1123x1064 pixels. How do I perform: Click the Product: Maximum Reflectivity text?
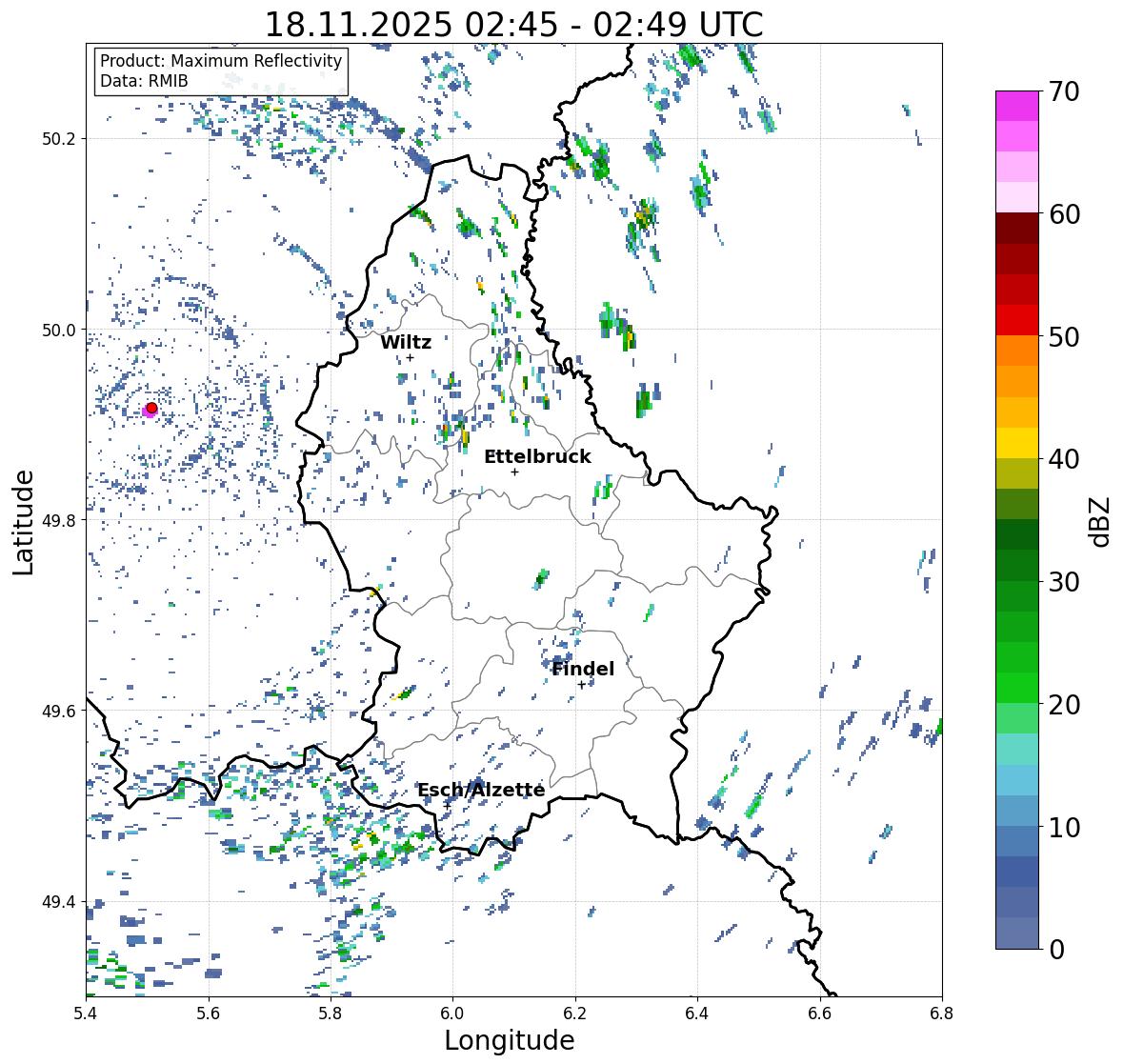[221, 61]
